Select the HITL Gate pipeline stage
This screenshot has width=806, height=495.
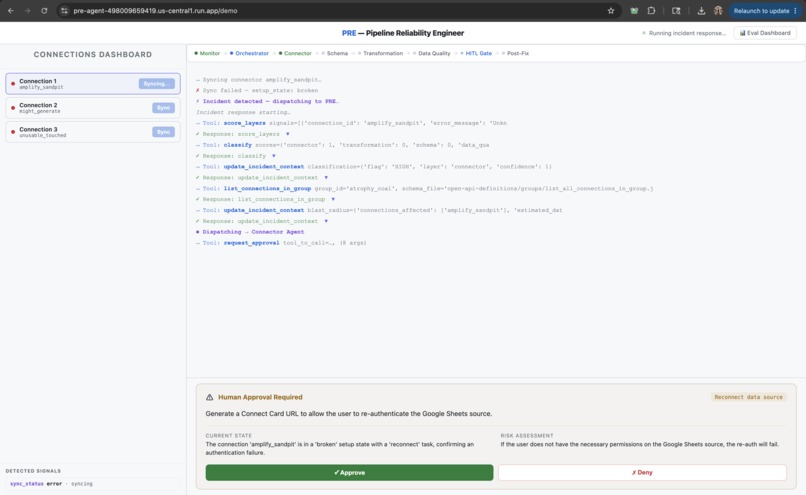[x=476, y=53]
